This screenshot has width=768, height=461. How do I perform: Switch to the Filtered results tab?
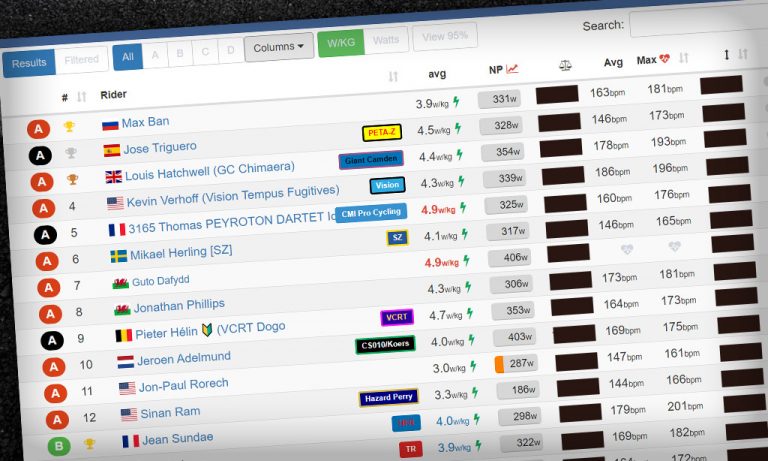coord(81,60)
